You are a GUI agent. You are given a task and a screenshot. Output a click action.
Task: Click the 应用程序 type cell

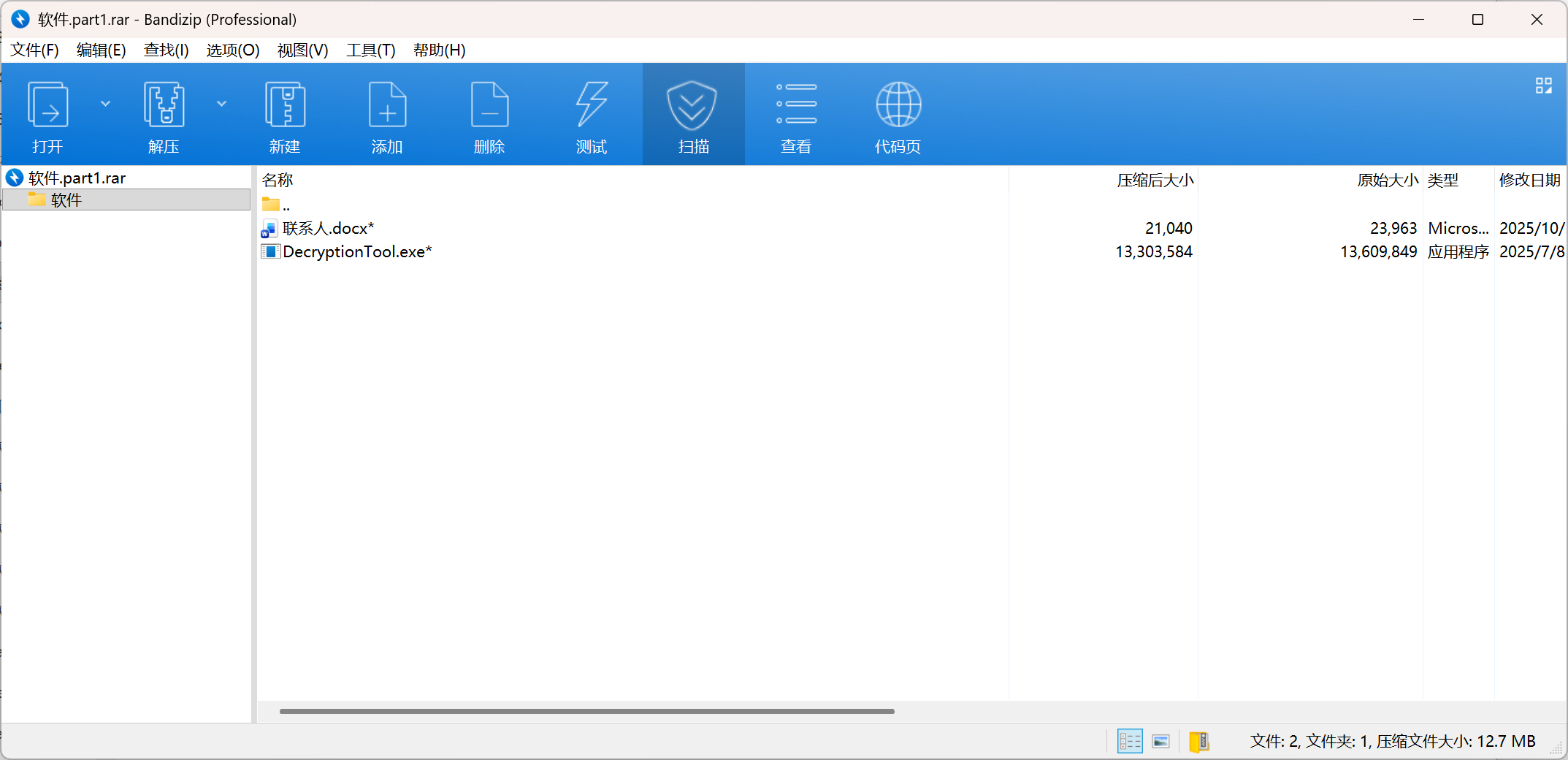[1458, 252]
